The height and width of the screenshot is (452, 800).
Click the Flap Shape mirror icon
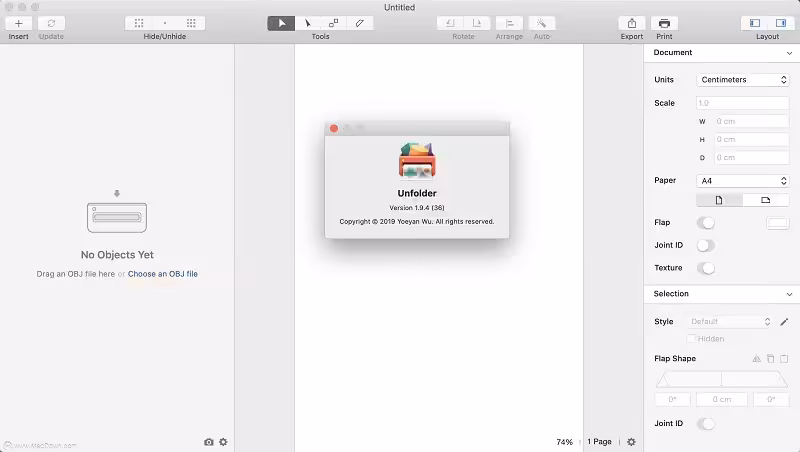click(757, 359)
